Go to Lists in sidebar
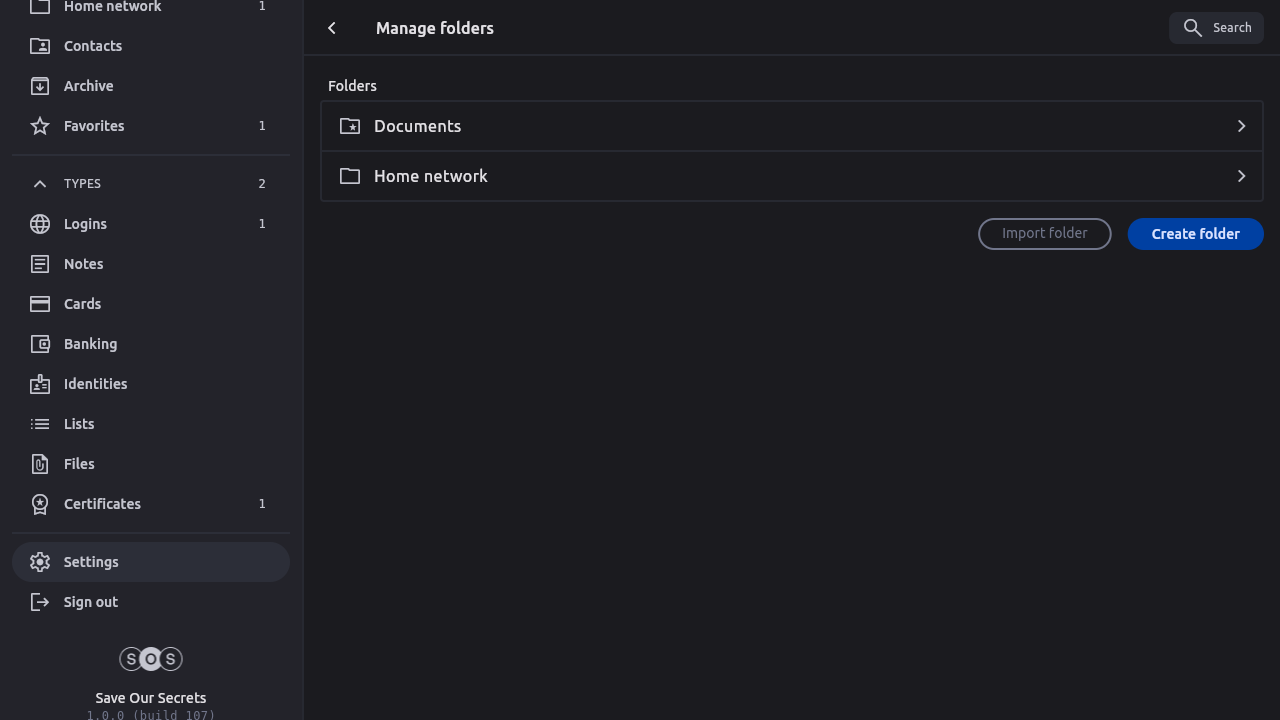 pyautogui.click(x=79, y=424)
